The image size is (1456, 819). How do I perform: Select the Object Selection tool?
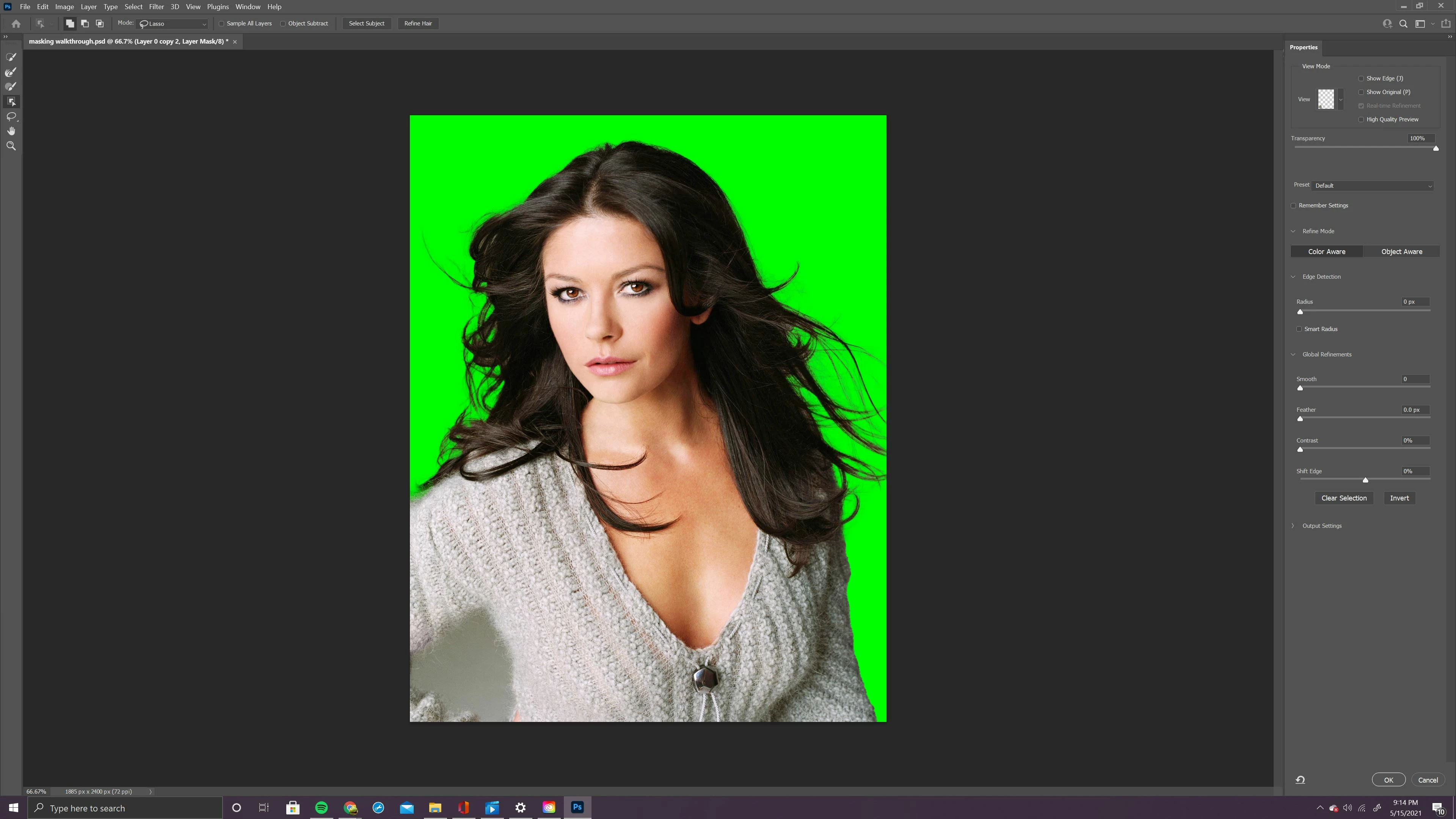click(11, 102)
